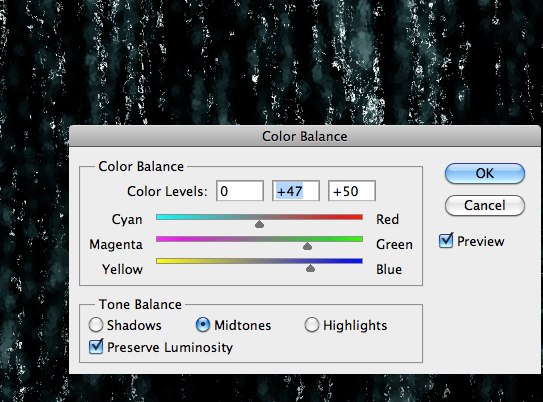
Task: Click the Color Levels label
Action: [x=167, y=191]
